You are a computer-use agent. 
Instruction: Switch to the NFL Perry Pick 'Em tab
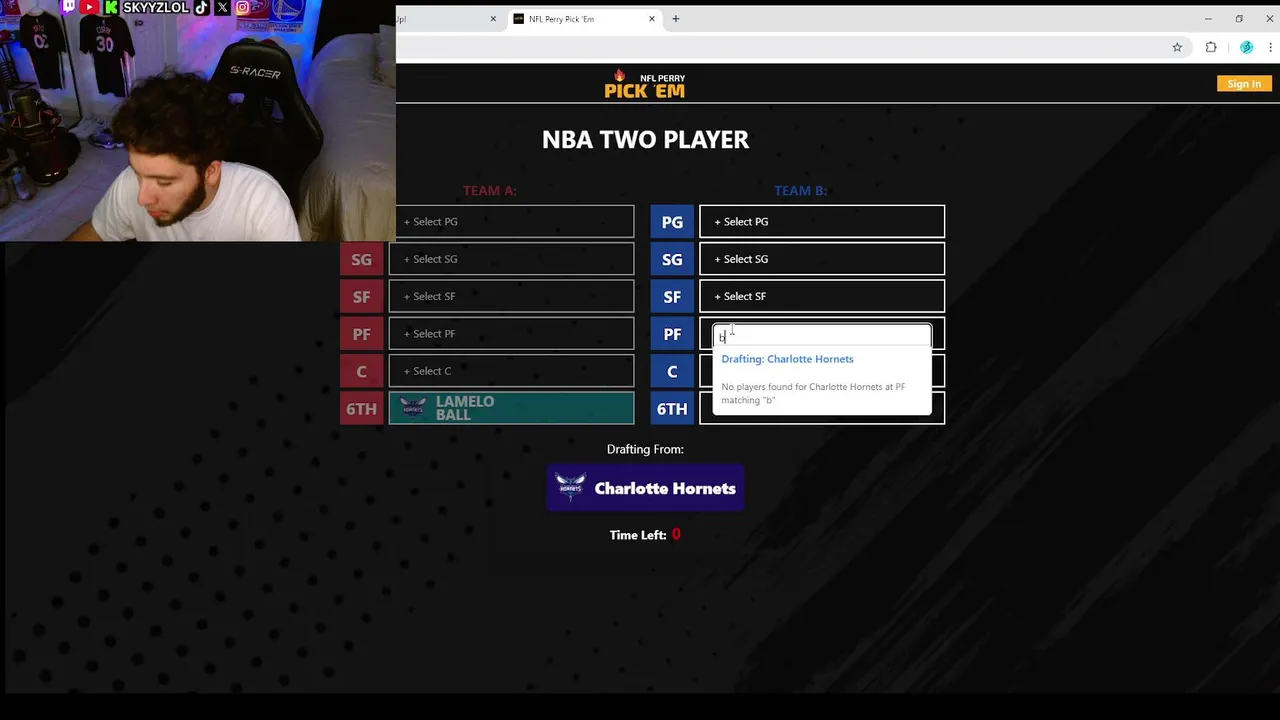click(x=585, y=19)
